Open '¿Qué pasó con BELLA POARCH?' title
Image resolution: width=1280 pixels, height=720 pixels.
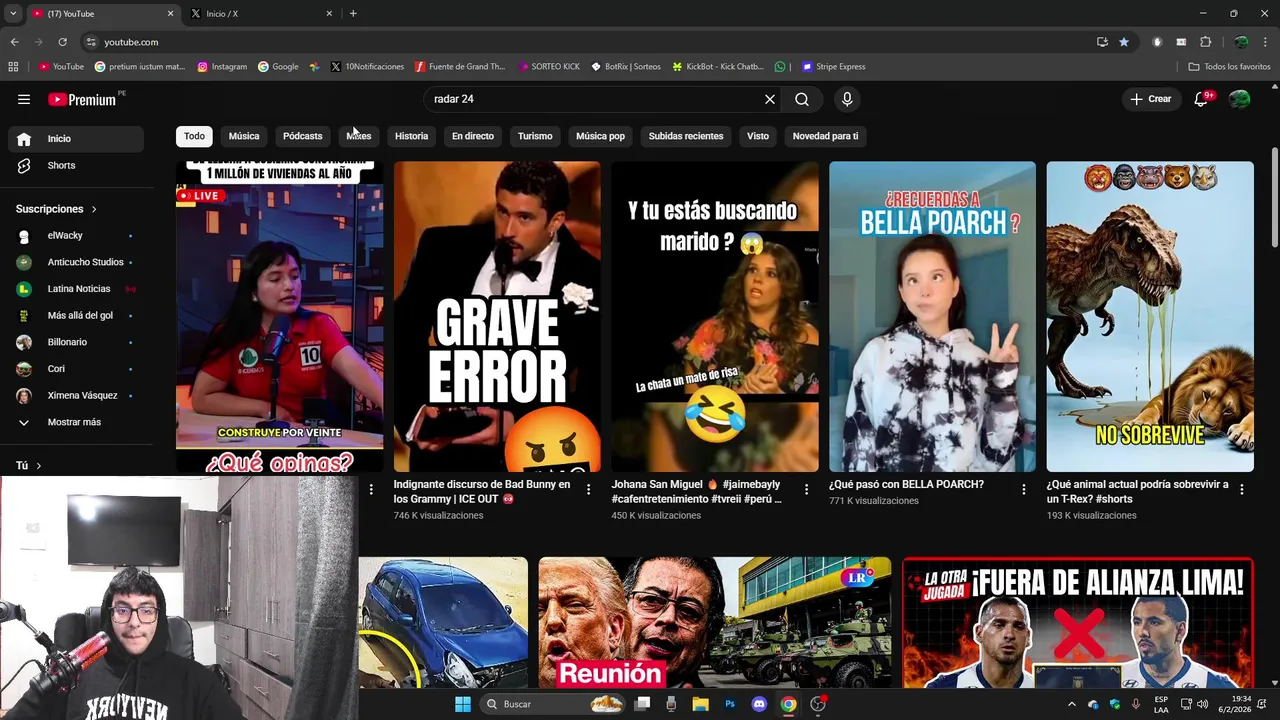906,484
